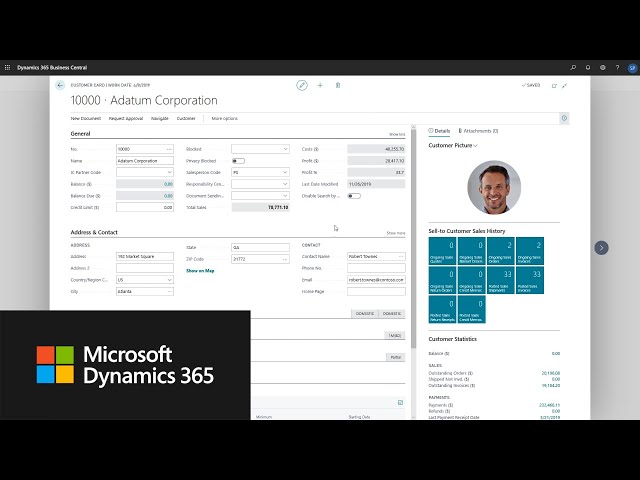Open the Blocked dropdown
The height and width of the screenshot is (480, 640).
tap(260, 149)
